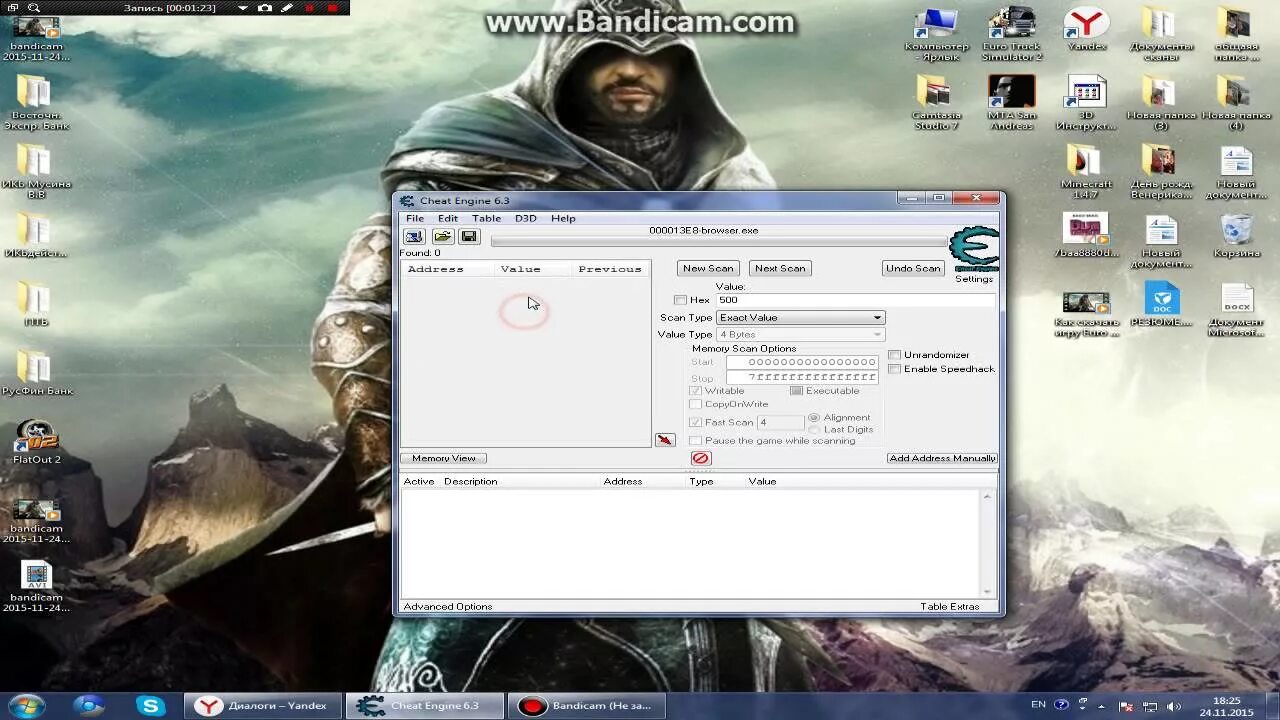Click the Bandicam pencil draw icon
The height and width of the screenshot is (720, 1280).
[x=287, y=8]
